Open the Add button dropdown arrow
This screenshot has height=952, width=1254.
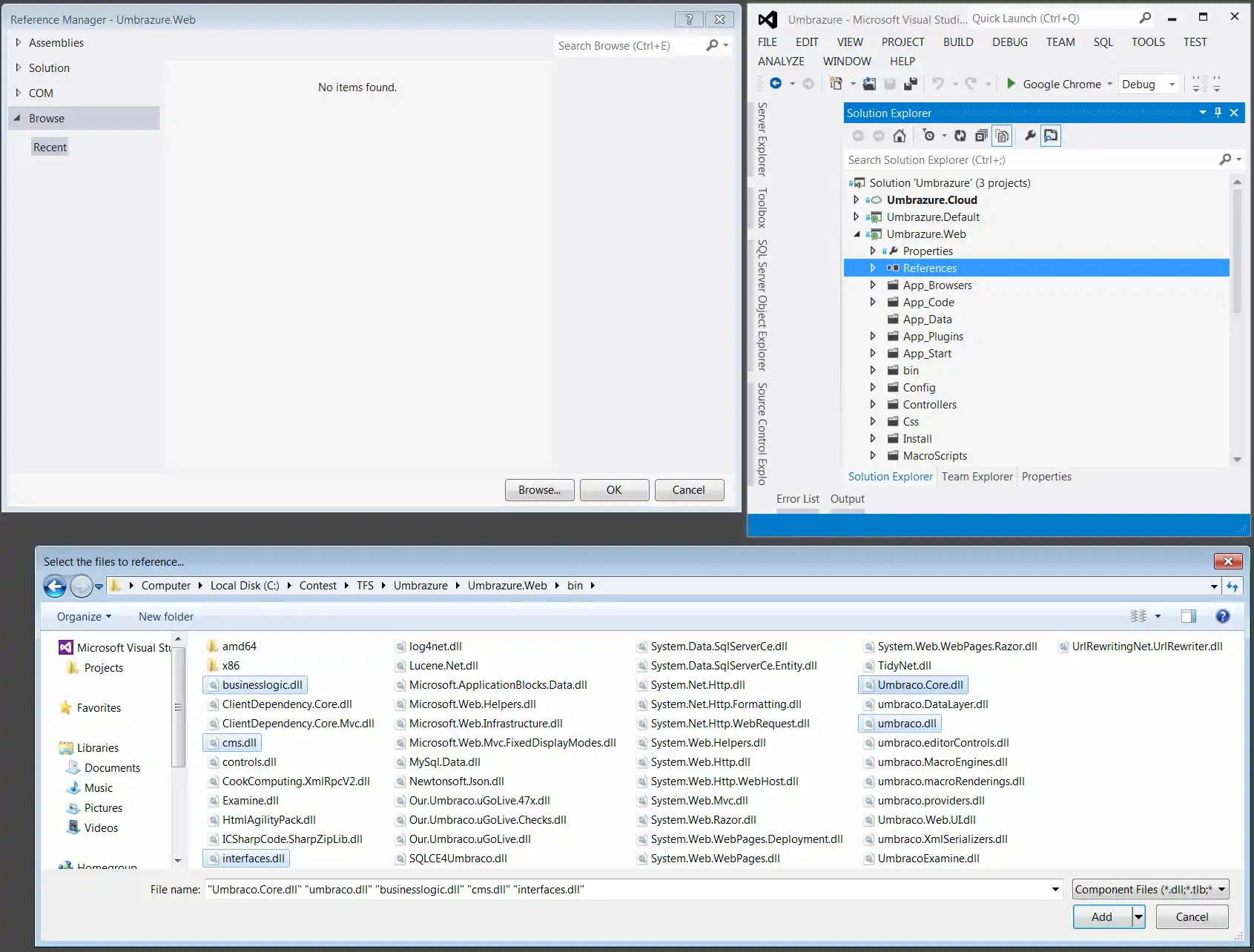tap(1138, 917)
